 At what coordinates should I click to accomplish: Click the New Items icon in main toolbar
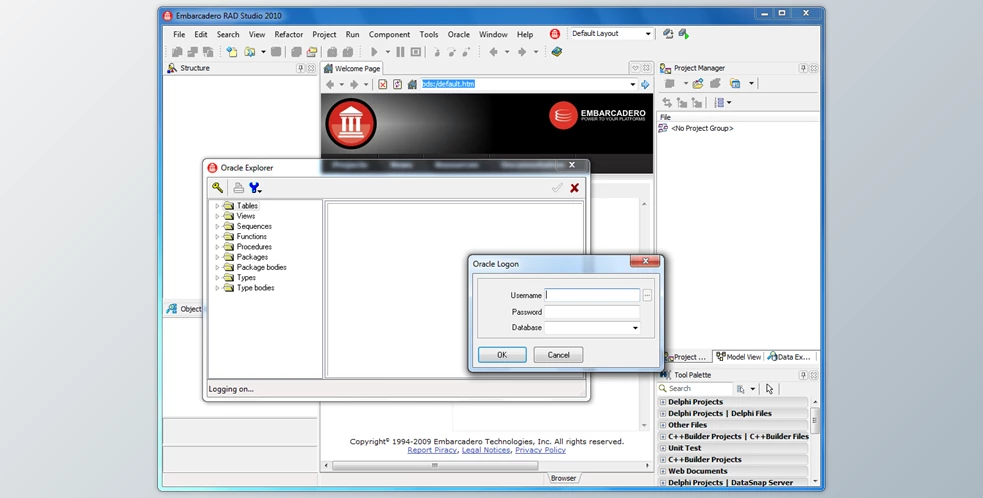coord(232,52)
